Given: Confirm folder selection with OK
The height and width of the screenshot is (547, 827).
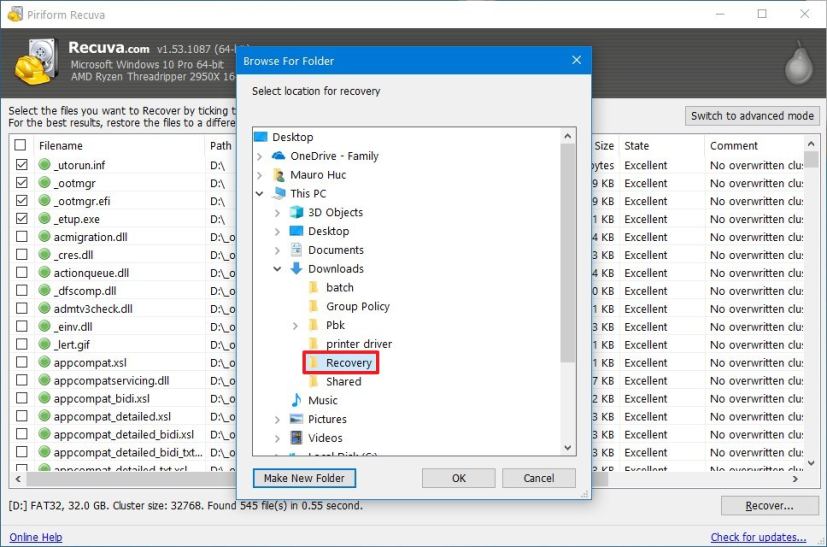Looking at the screenshot, I should pyautogui.click(x=458, y=478).
